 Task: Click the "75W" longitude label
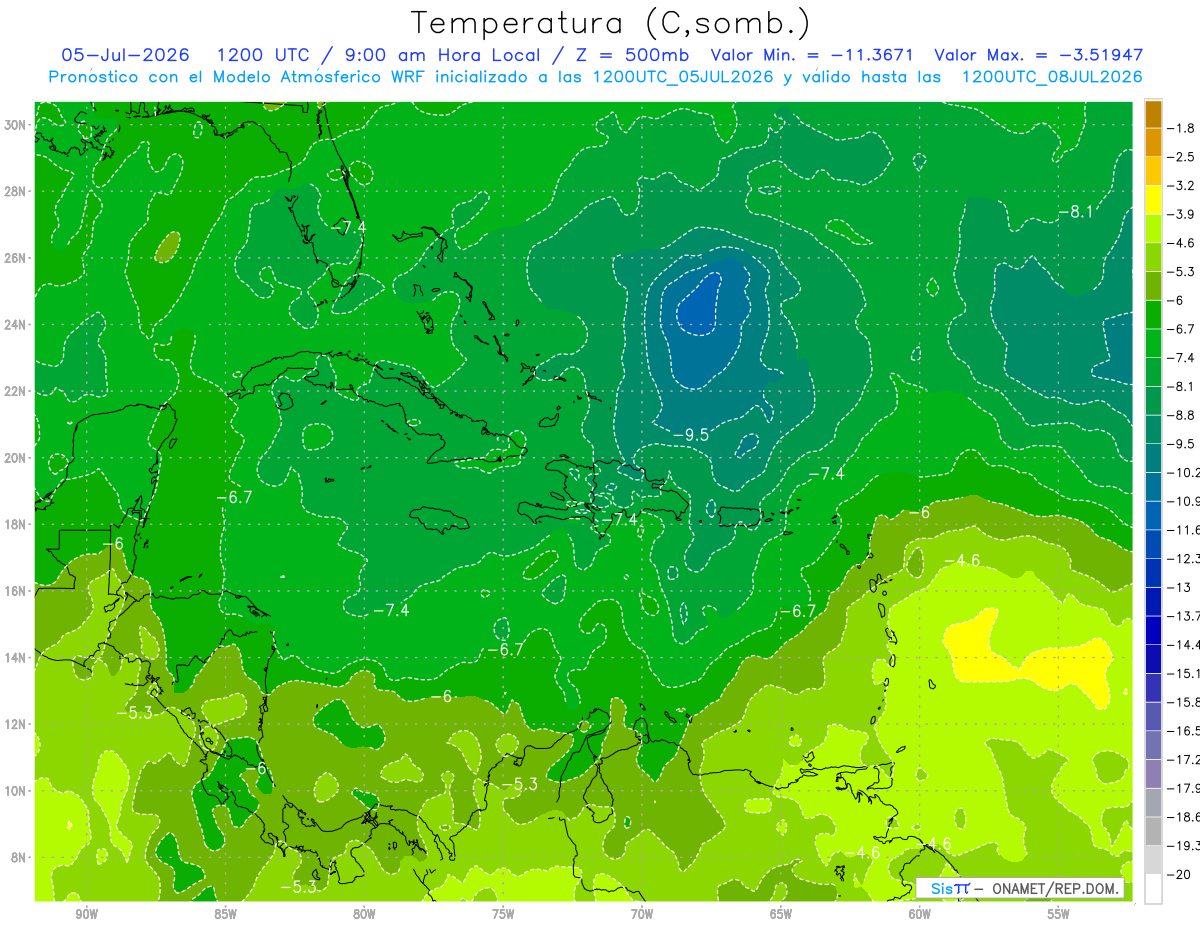pyautogui.click(x=503, y=914)
